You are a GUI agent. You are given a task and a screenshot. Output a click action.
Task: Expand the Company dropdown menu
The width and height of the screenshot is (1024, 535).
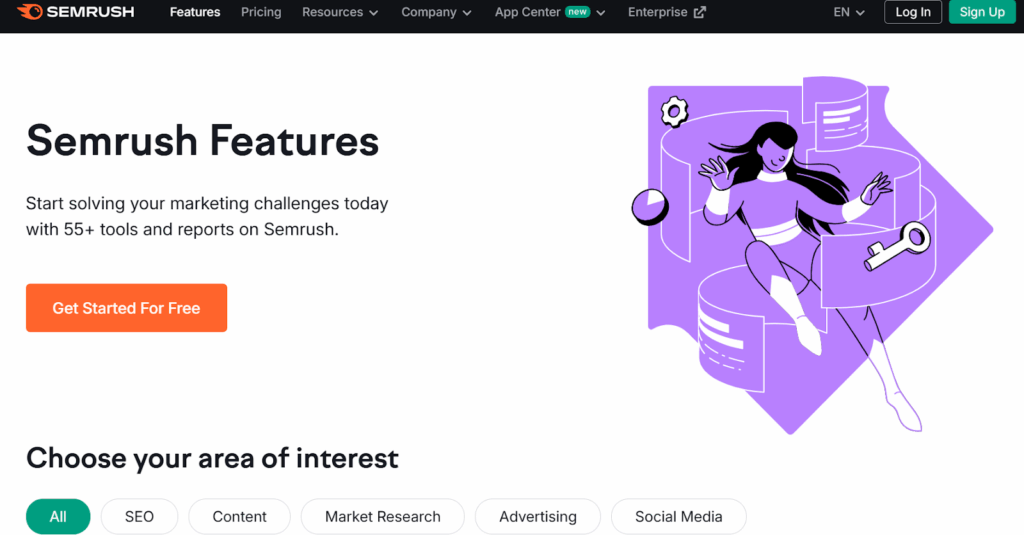click(x=436, y=13)
